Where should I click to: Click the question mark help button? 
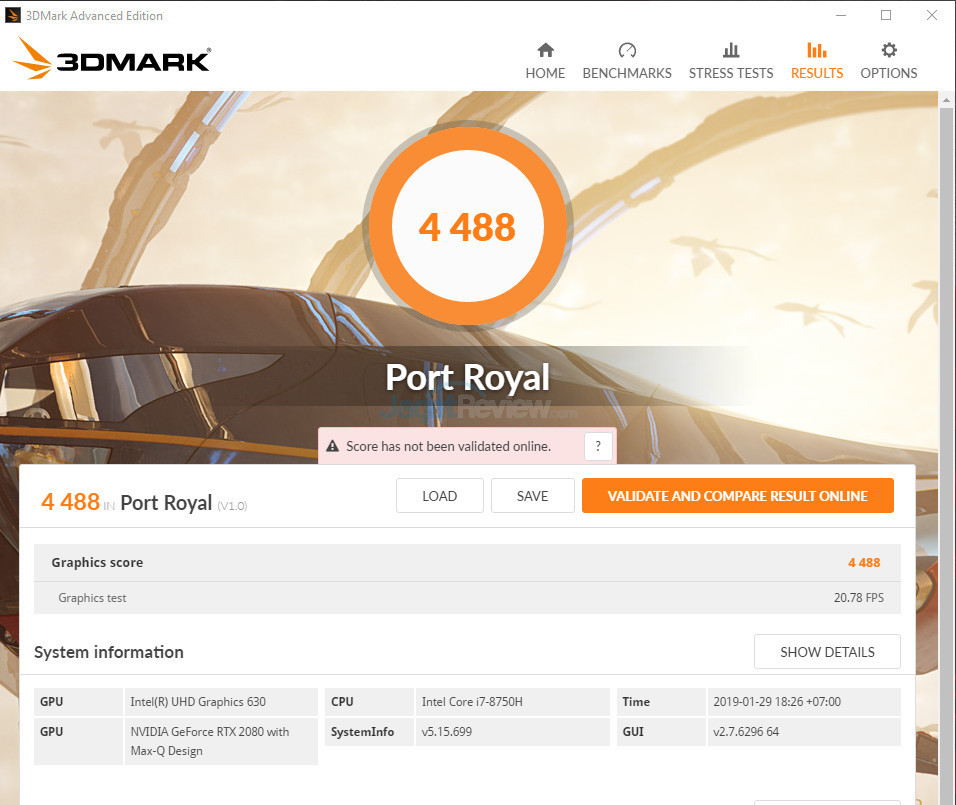[x=598, y=446]
